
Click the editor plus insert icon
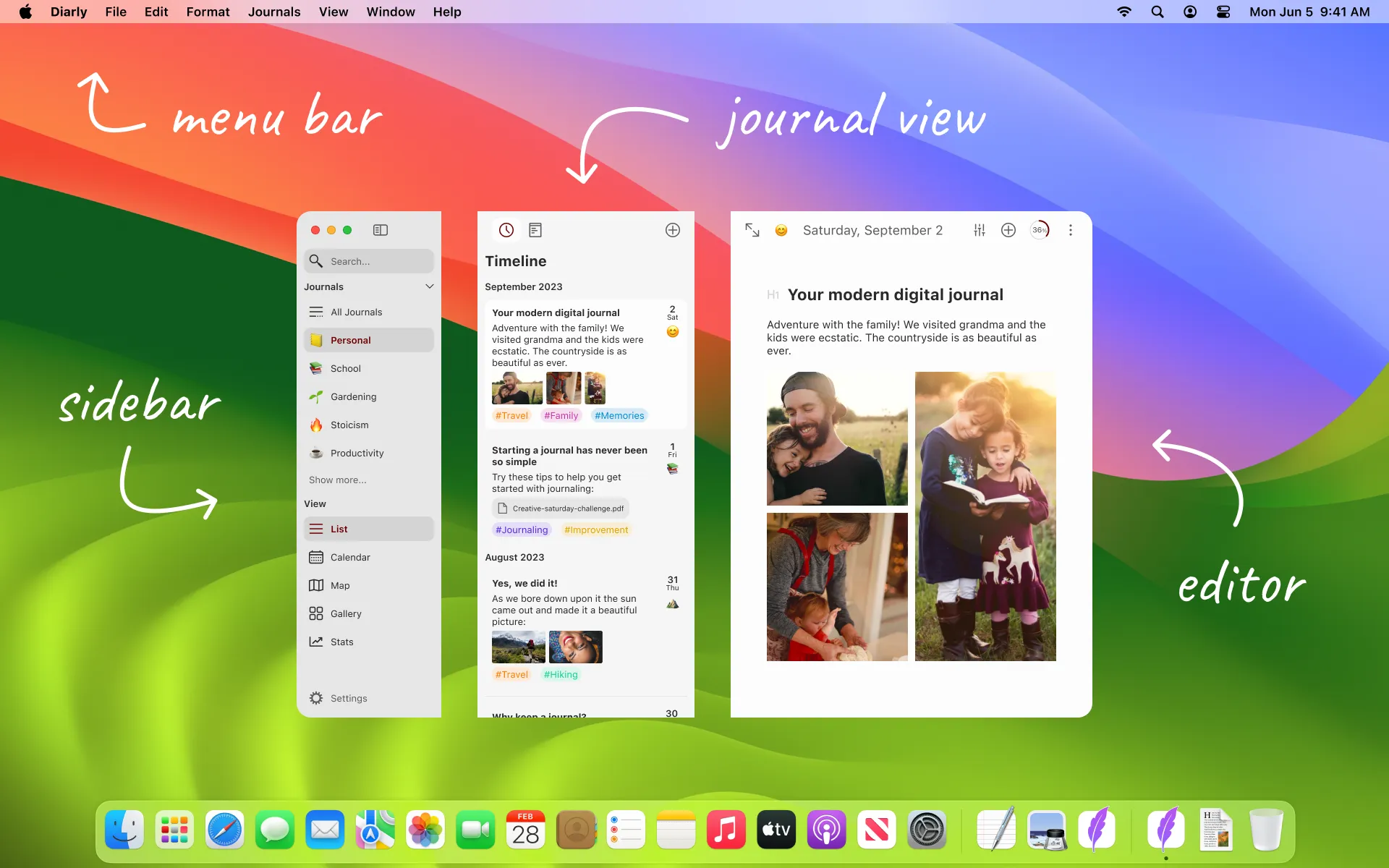click(1008, 230)
